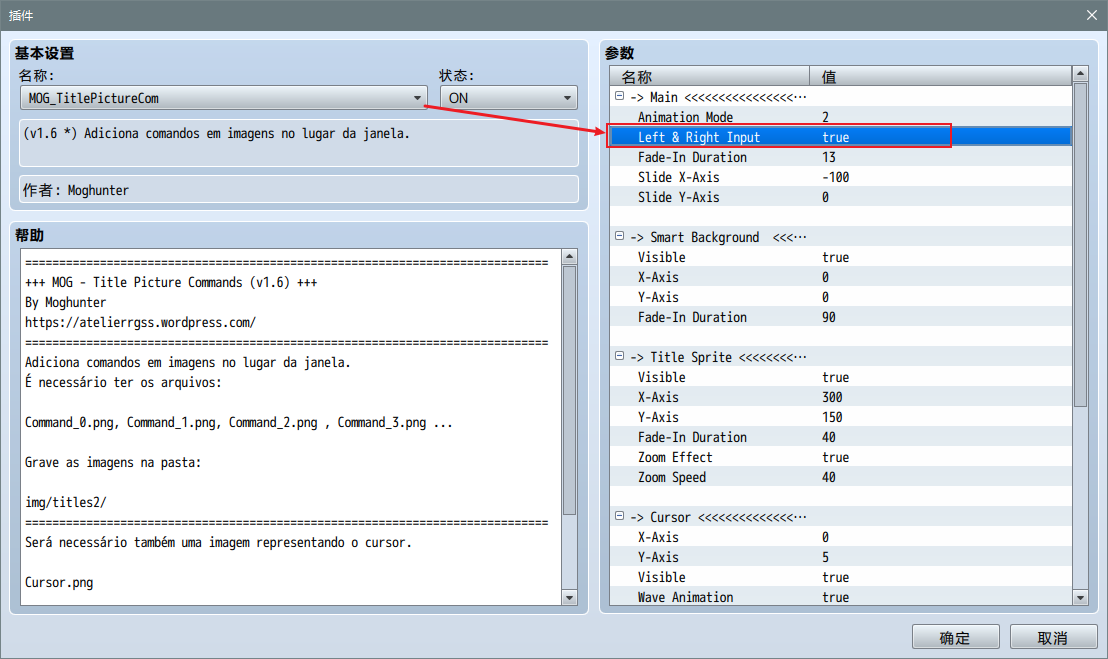
Task: Click the help text scroll down arrow
Action: point(570,598)
